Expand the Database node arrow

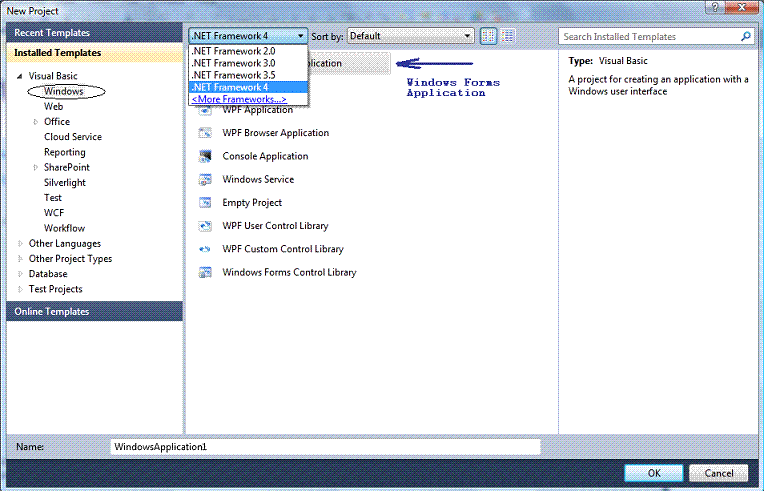tap(20, 274)
